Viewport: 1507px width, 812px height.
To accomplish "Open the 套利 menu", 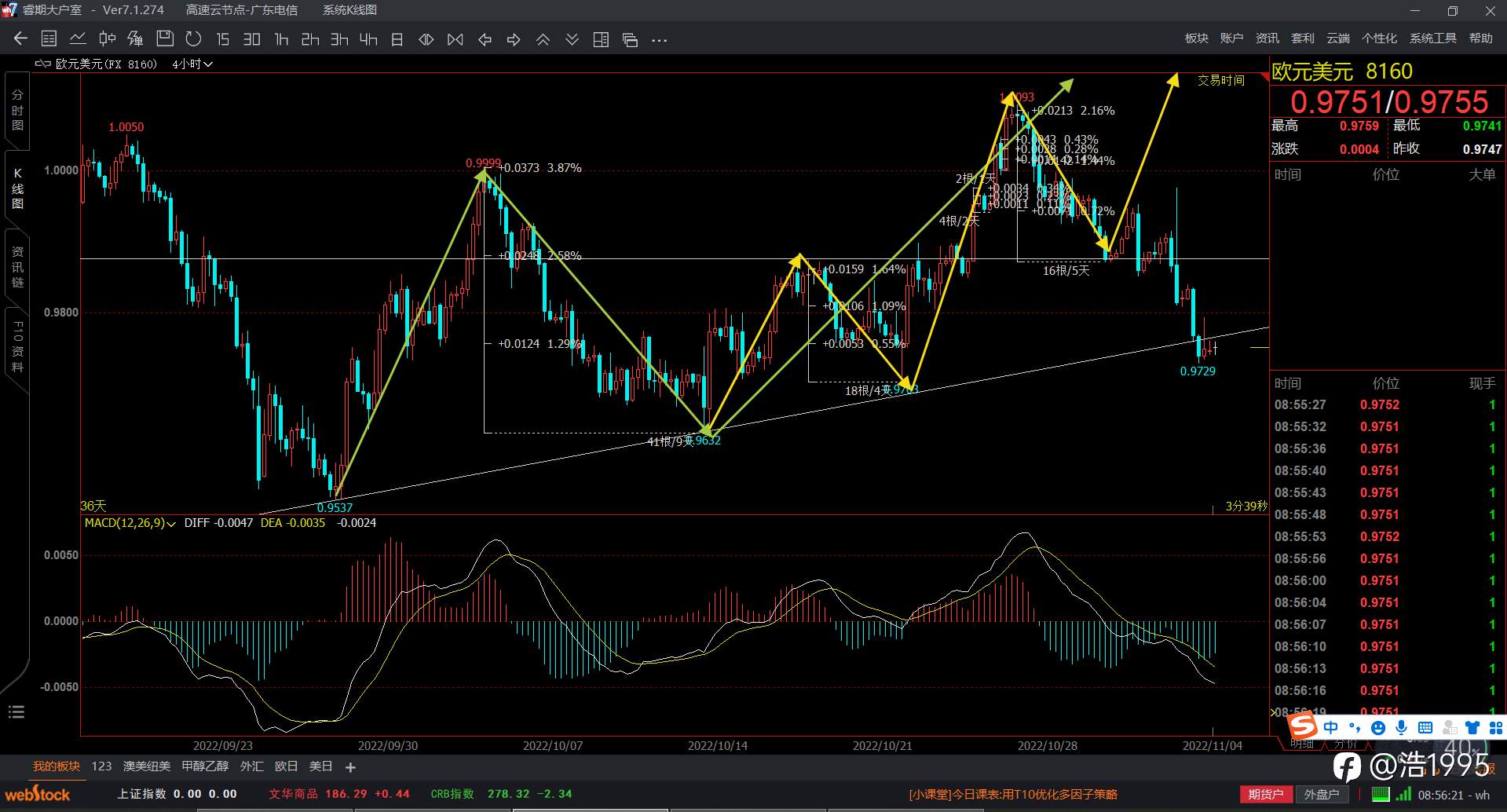I will (x=1302, y=38).
